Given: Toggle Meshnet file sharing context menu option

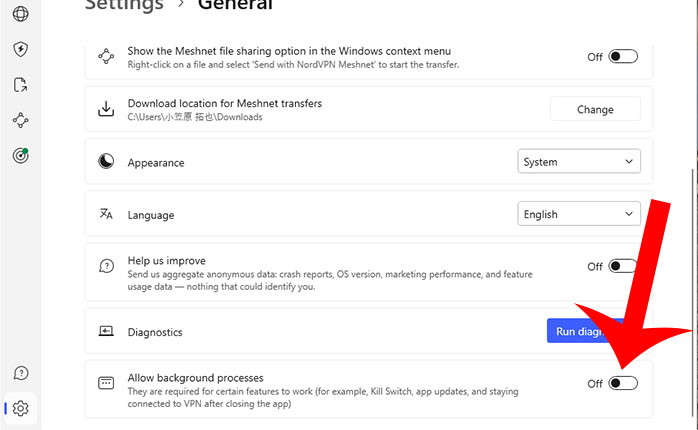Looking at the screenshot, I should pyautogui.click(x=623, y=57).
